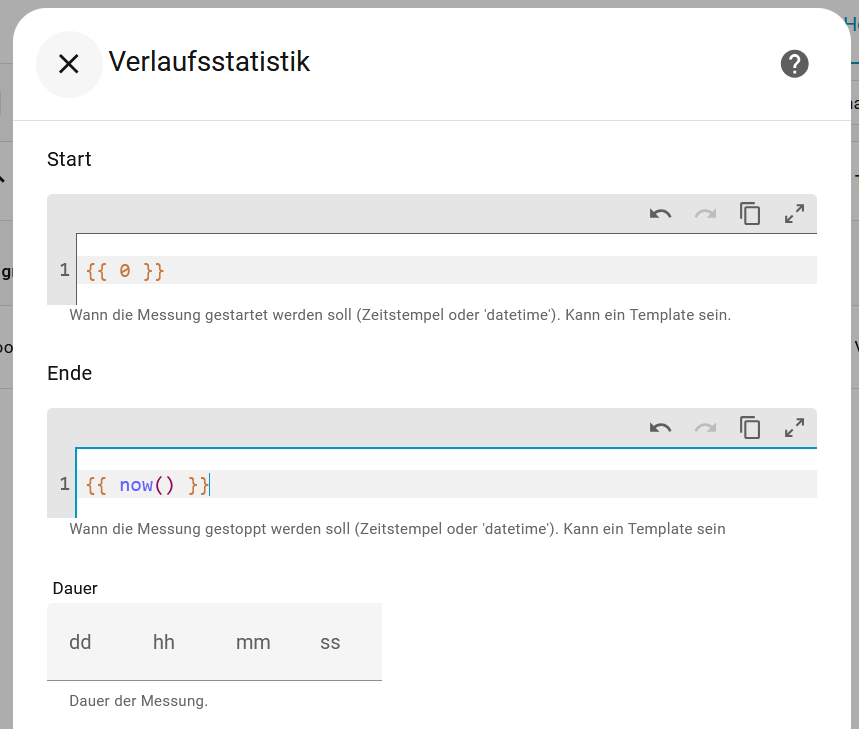Image resolution: width=859 pixels, height=729 pixels.
Task: Click line number 1 in Ende editor
Action: tap(64, 485)
